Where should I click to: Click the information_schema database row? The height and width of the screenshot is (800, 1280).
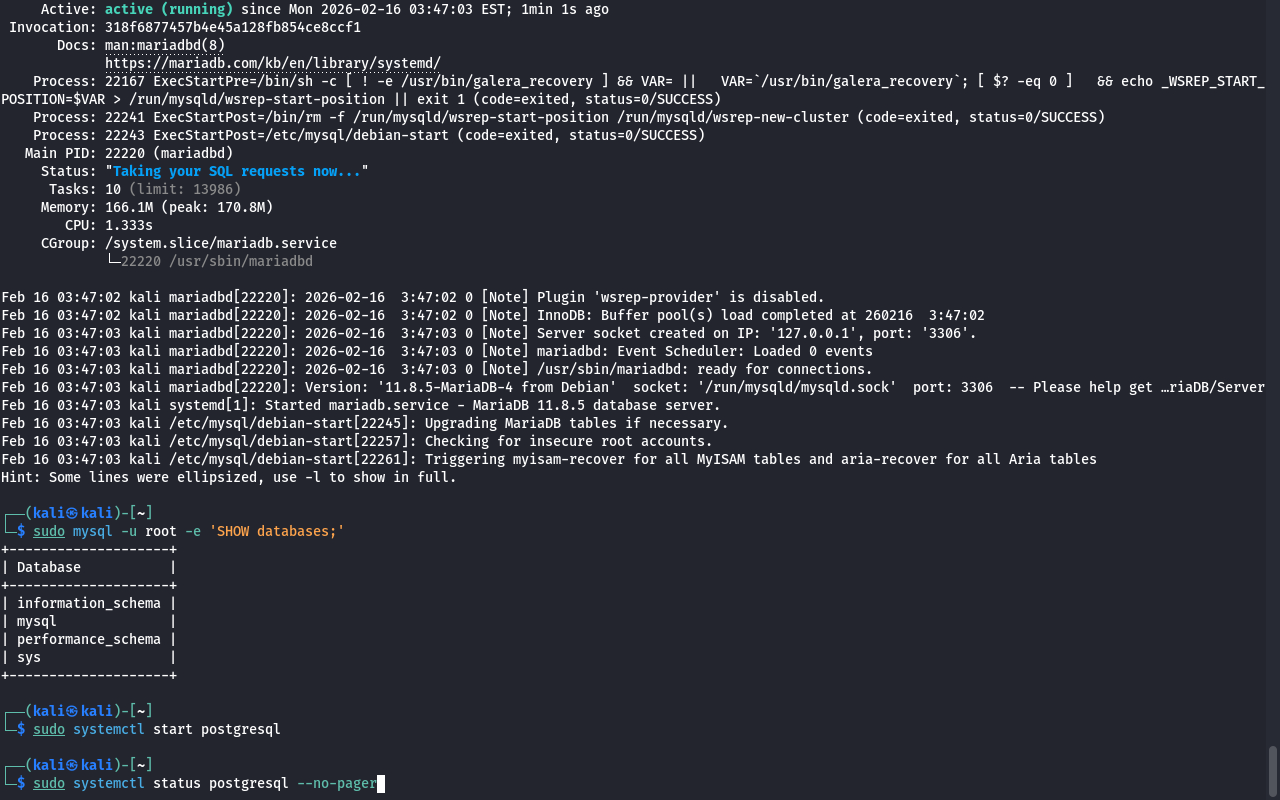[88, 603]
